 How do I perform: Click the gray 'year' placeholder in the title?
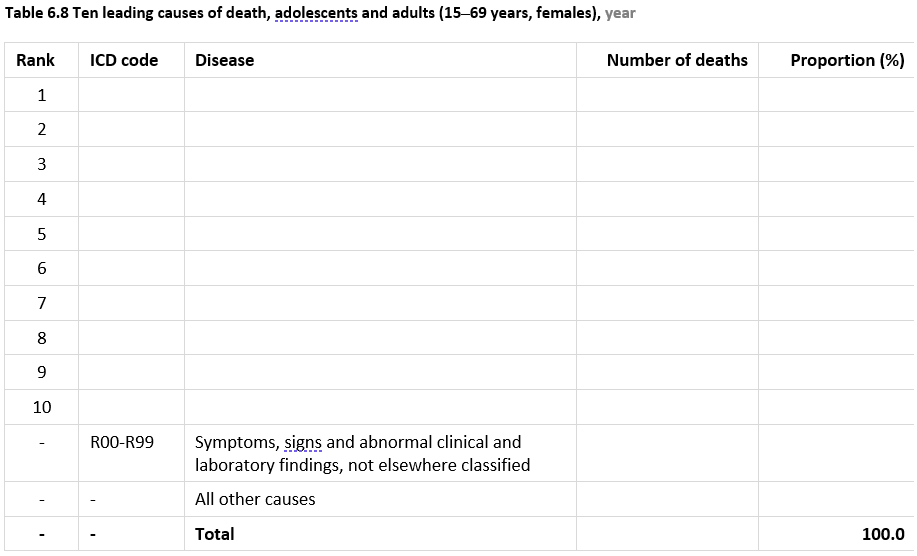(x=620, y=14)
